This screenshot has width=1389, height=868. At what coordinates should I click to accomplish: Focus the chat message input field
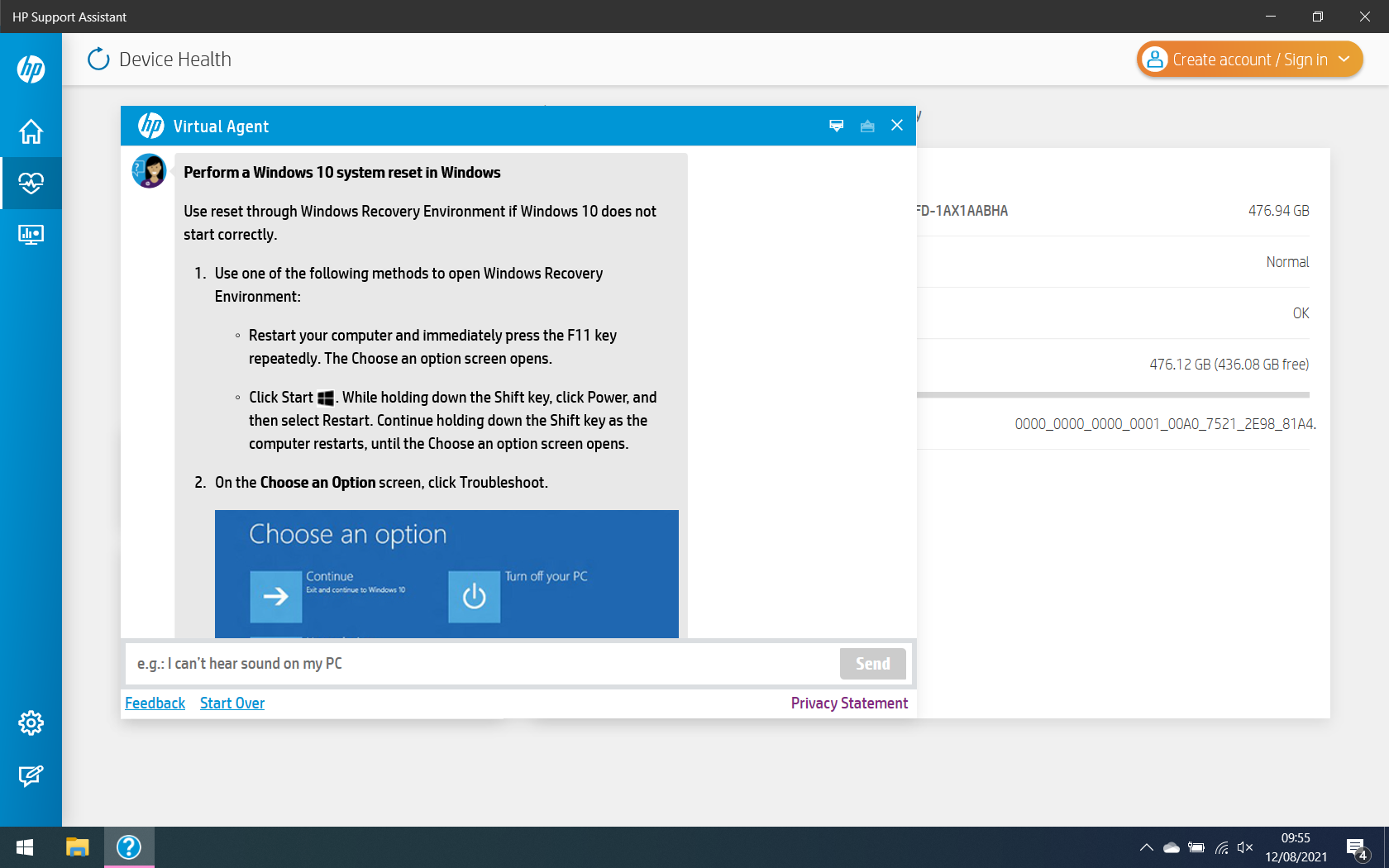coord(484,664)
